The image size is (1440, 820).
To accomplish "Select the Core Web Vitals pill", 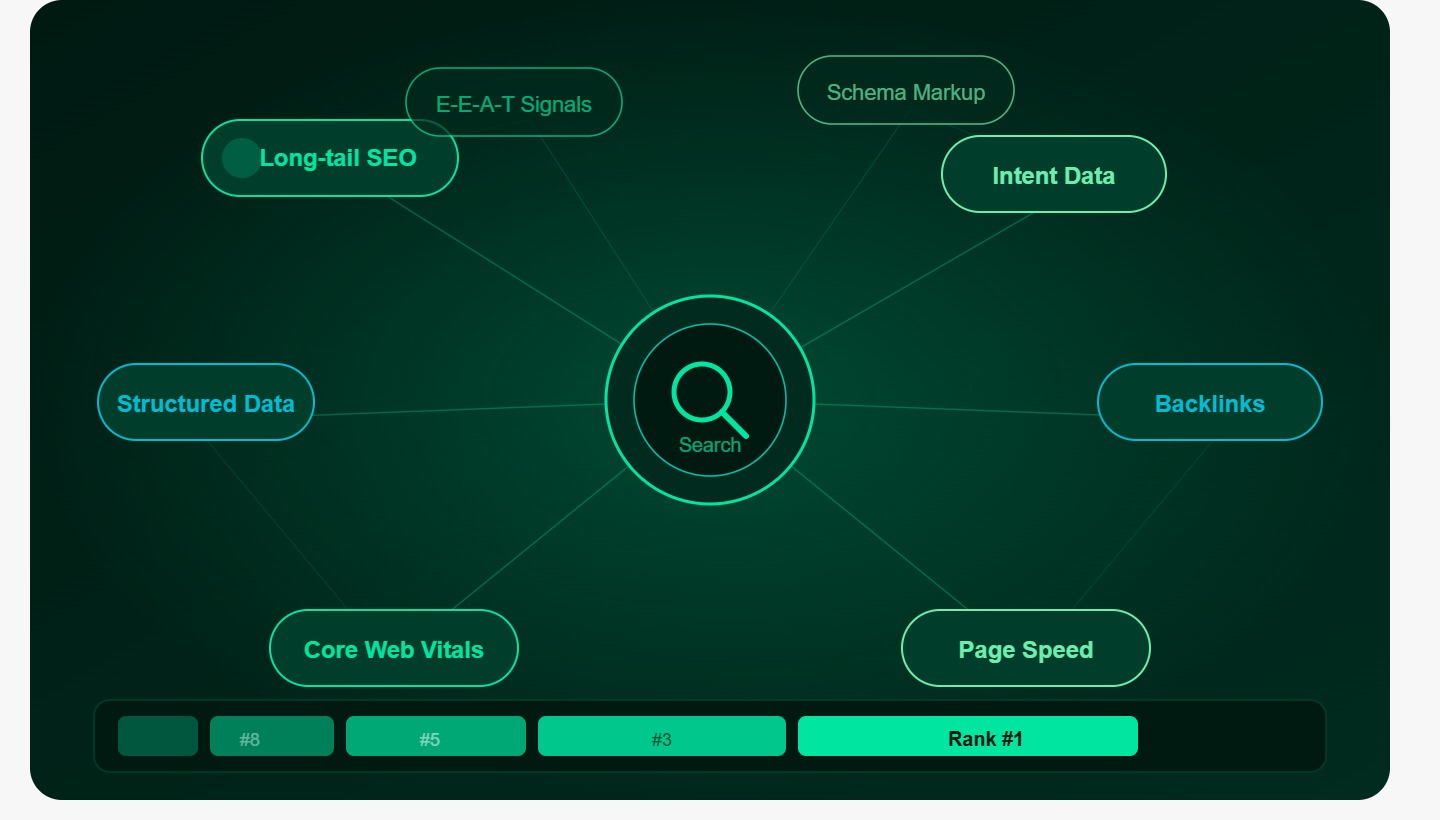I will tap(394, 648).
